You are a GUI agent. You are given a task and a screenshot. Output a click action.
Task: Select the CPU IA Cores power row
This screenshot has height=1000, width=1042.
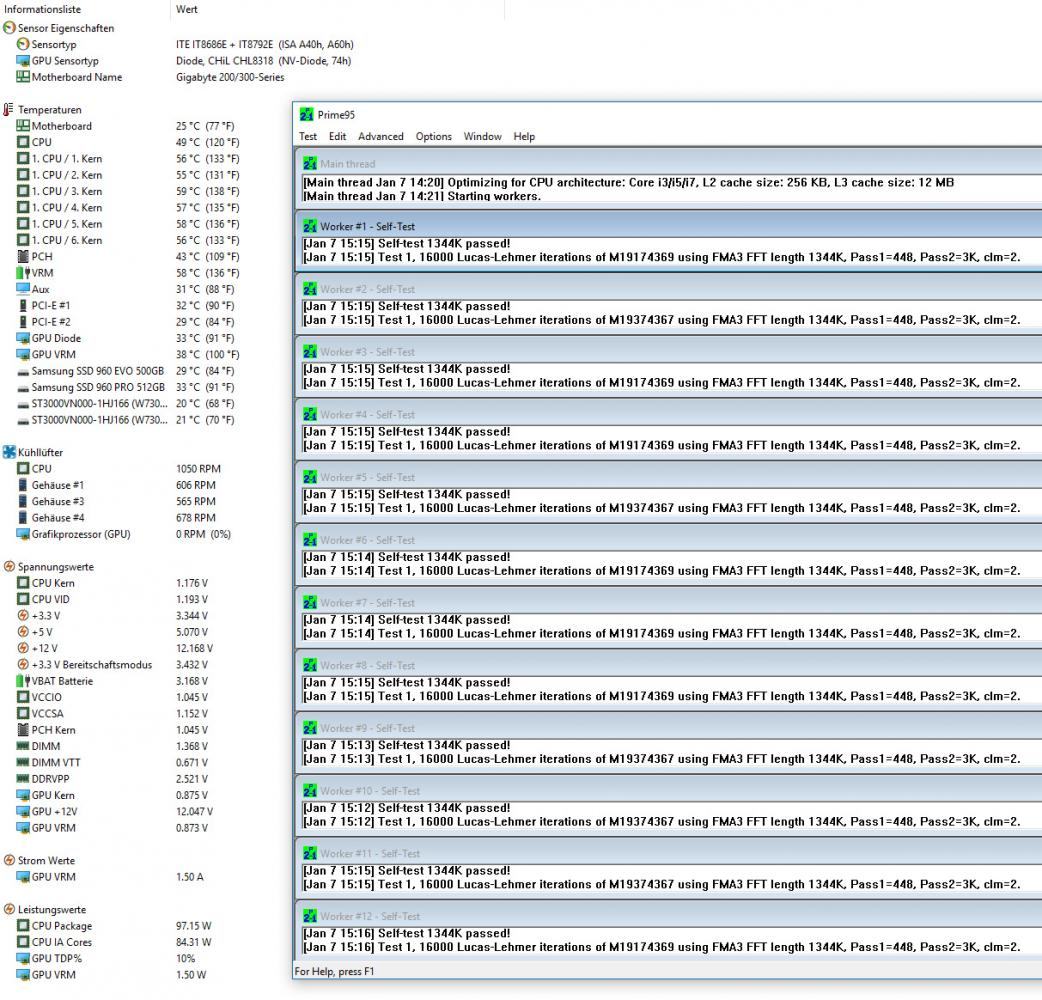(114, 942)
